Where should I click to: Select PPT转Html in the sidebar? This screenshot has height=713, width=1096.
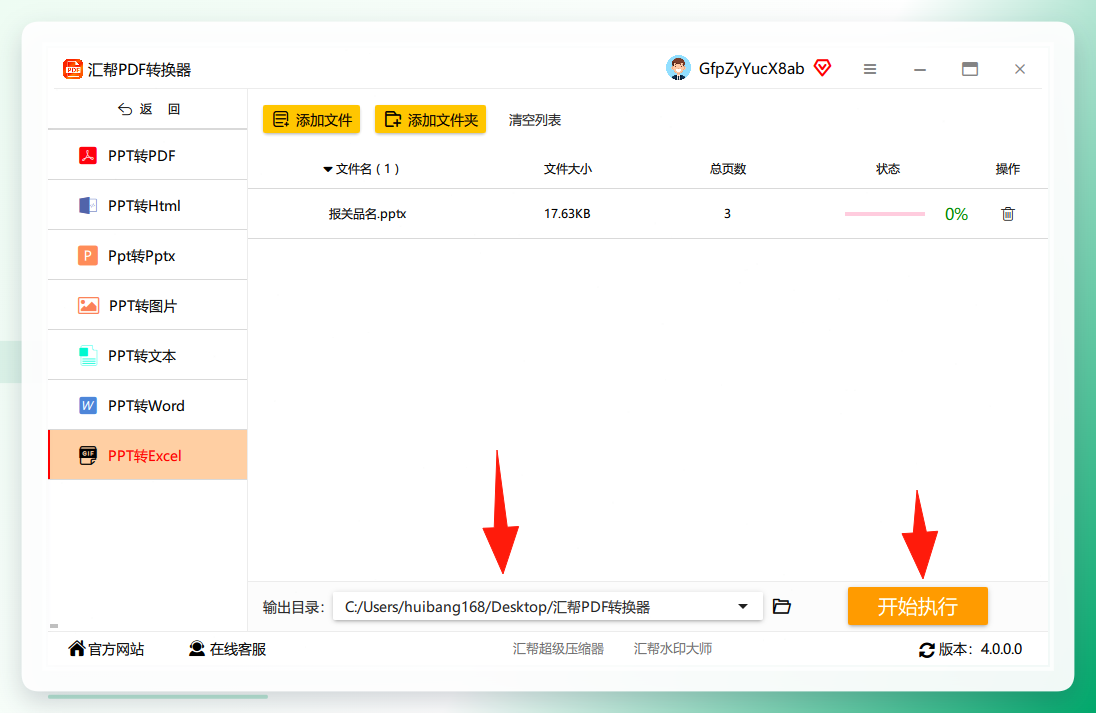click(147, 206)
